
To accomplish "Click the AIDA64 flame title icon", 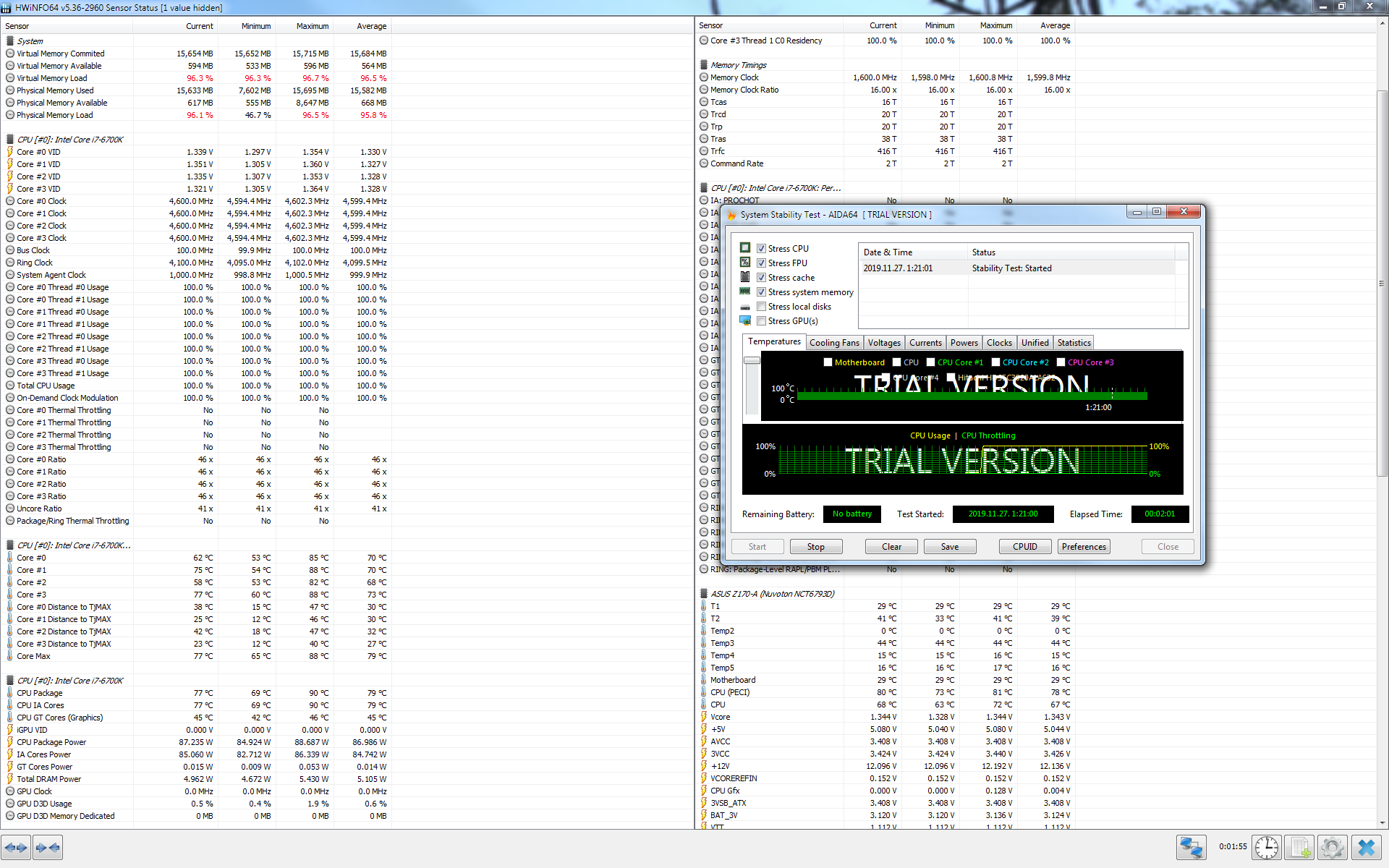I will click(731, 215).
